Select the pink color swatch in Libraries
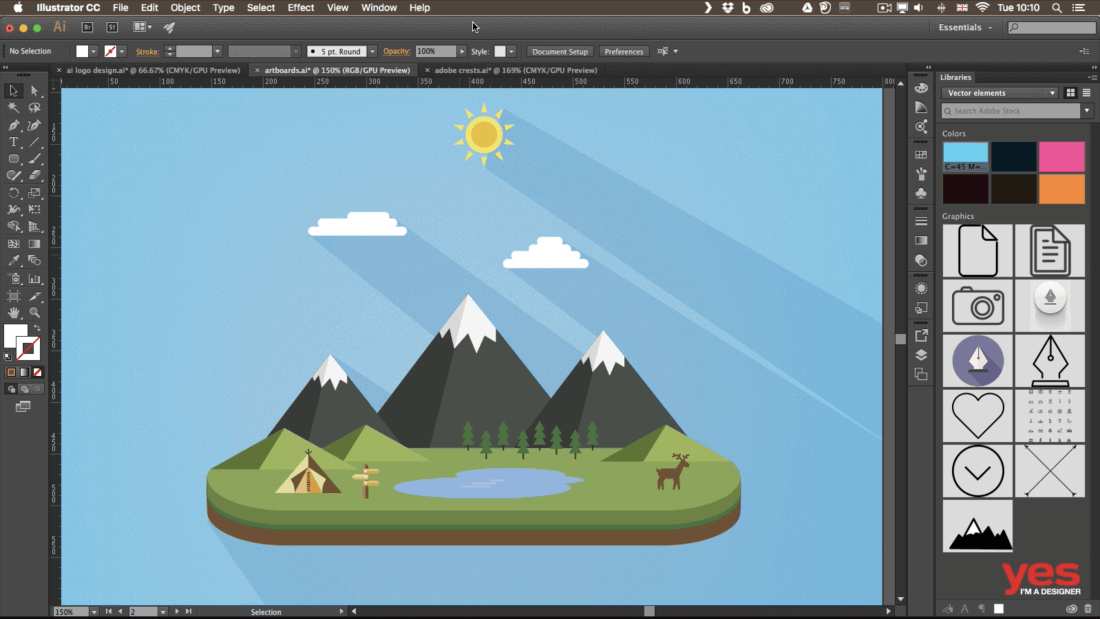Screen dimensions: 1100x619 [1061, 156]
